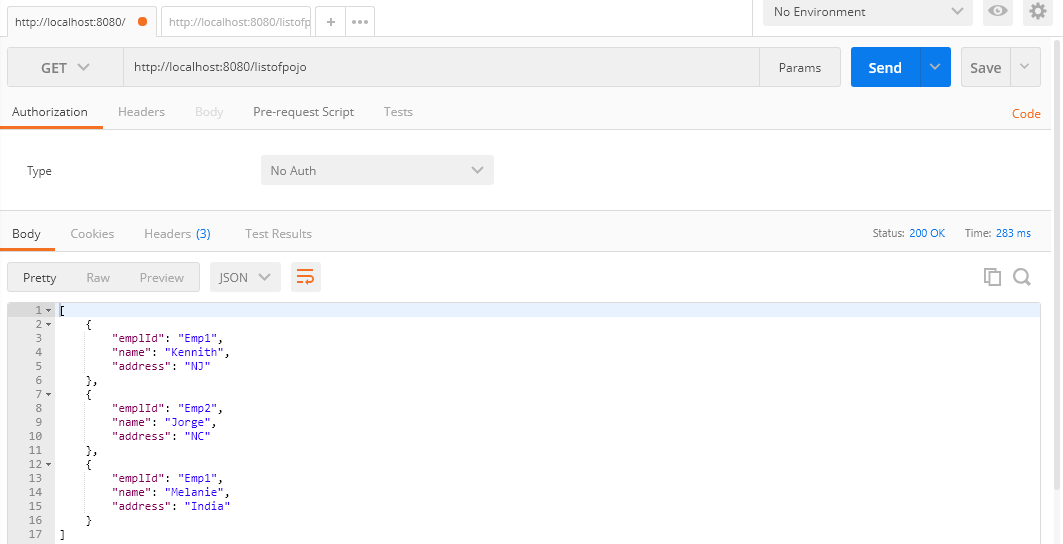Click "India" address value
Viewport: 1063px width, 544px height.
pos(207,506)
